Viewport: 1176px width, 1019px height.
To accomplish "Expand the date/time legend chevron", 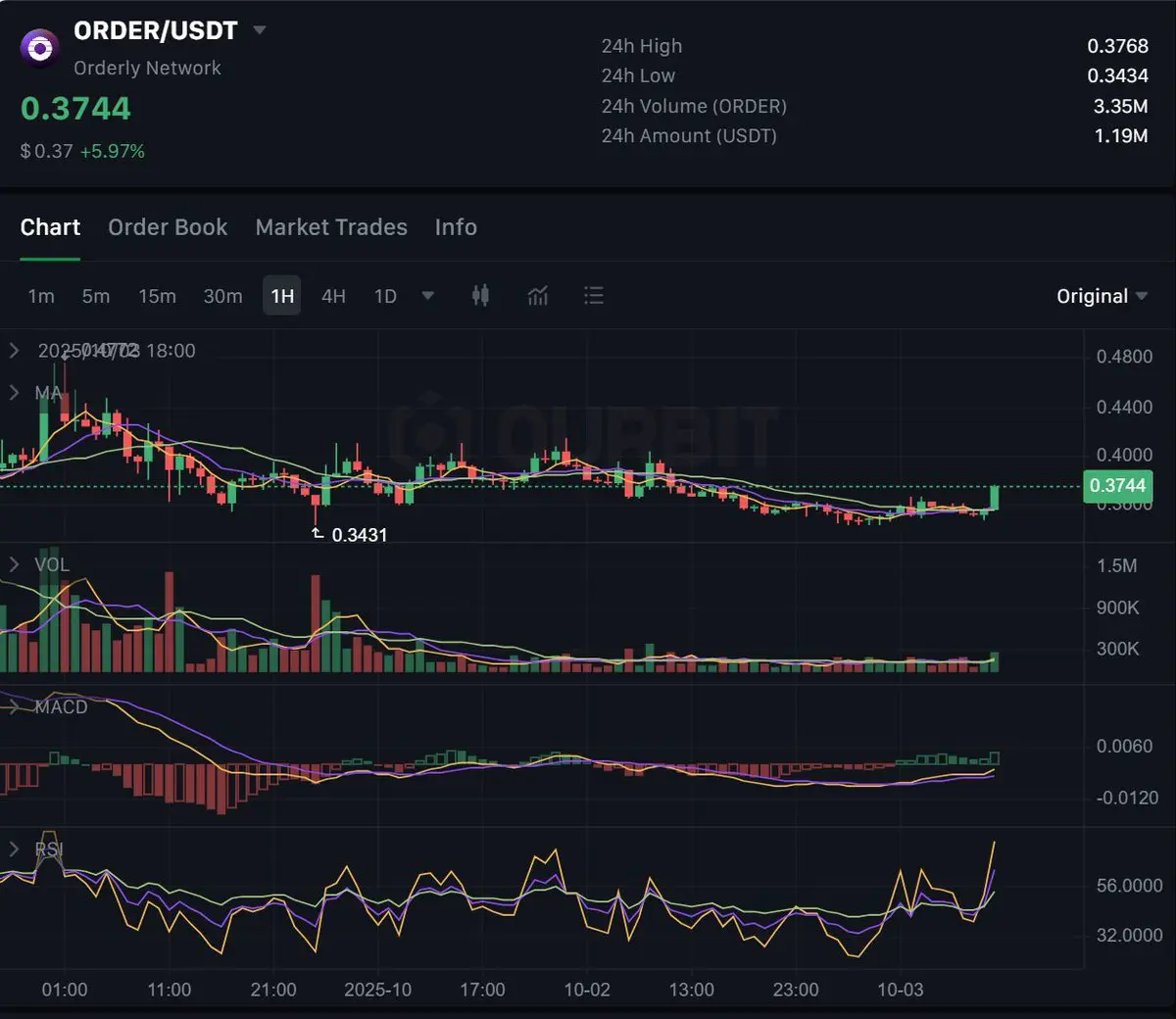I will pyautogui.click(x=14, y=350).
